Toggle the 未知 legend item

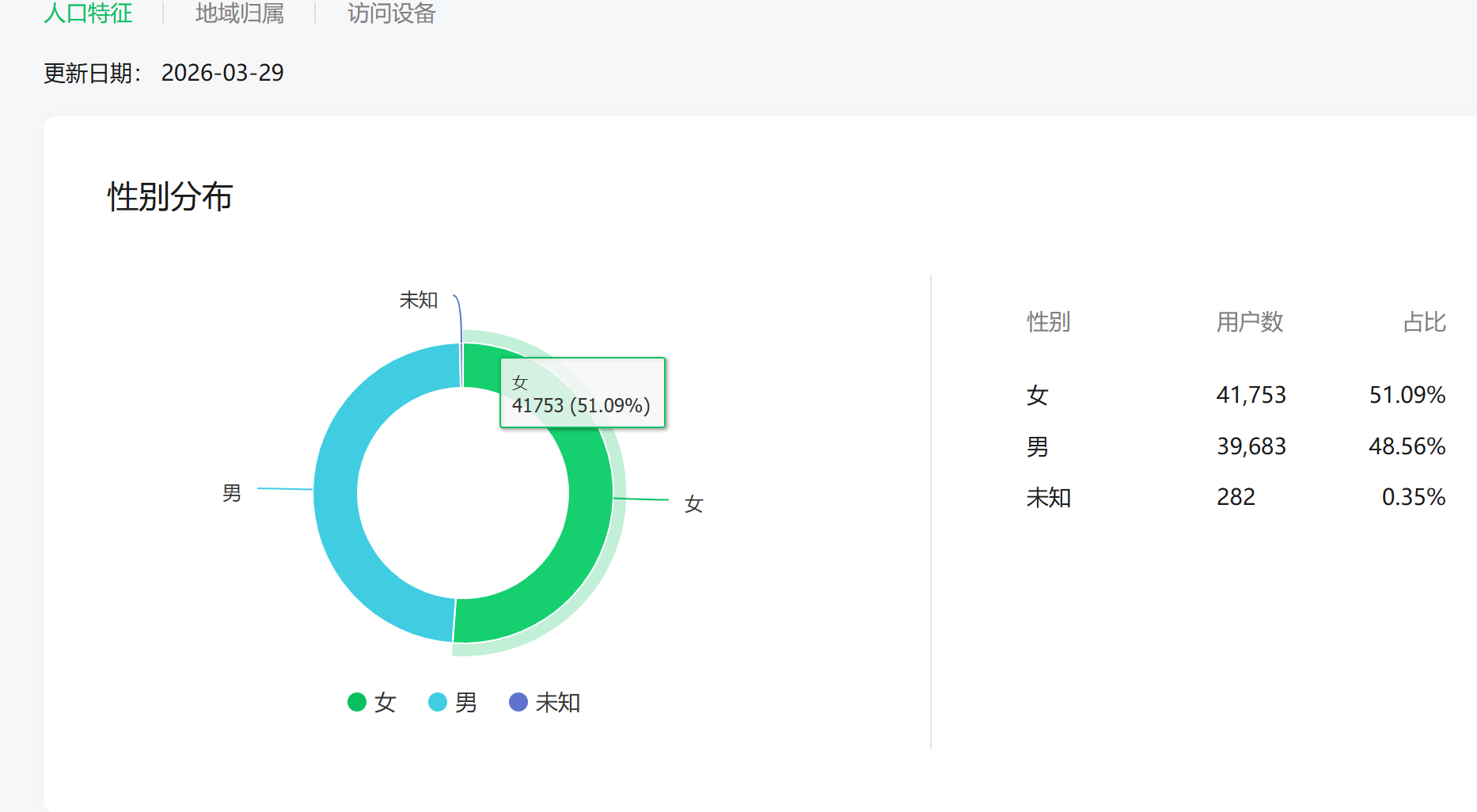click(557, 702)
